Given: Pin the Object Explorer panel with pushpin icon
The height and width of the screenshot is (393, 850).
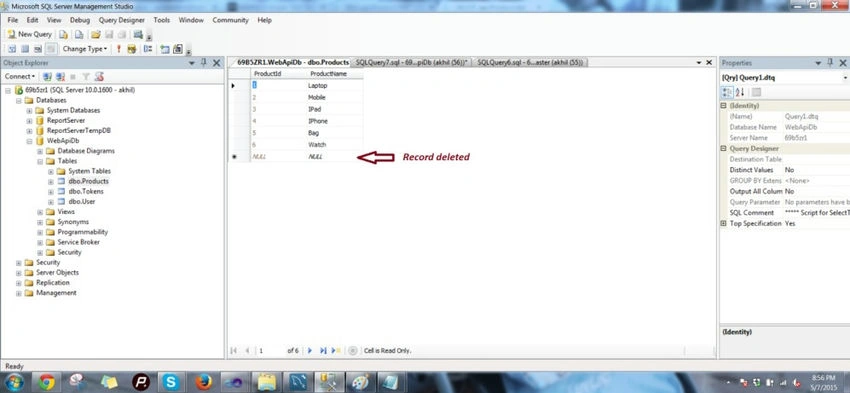Looking at the screenshot, I should click(x=204, y=63).
